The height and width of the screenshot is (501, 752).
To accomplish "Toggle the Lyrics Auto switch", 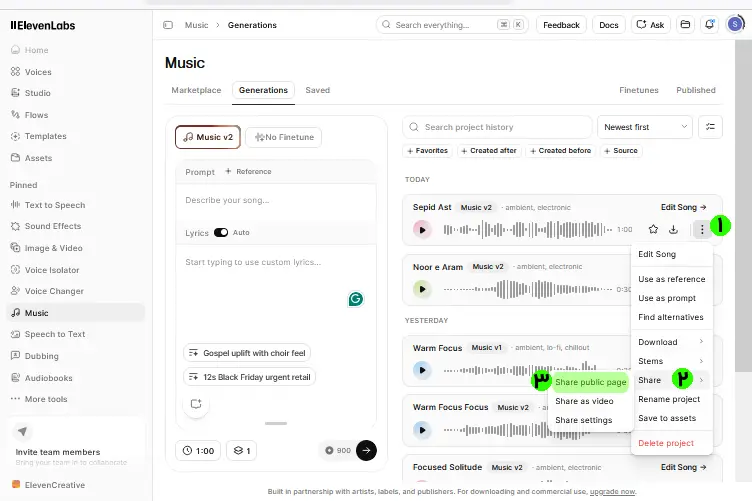I will click(x=221, y=233).
